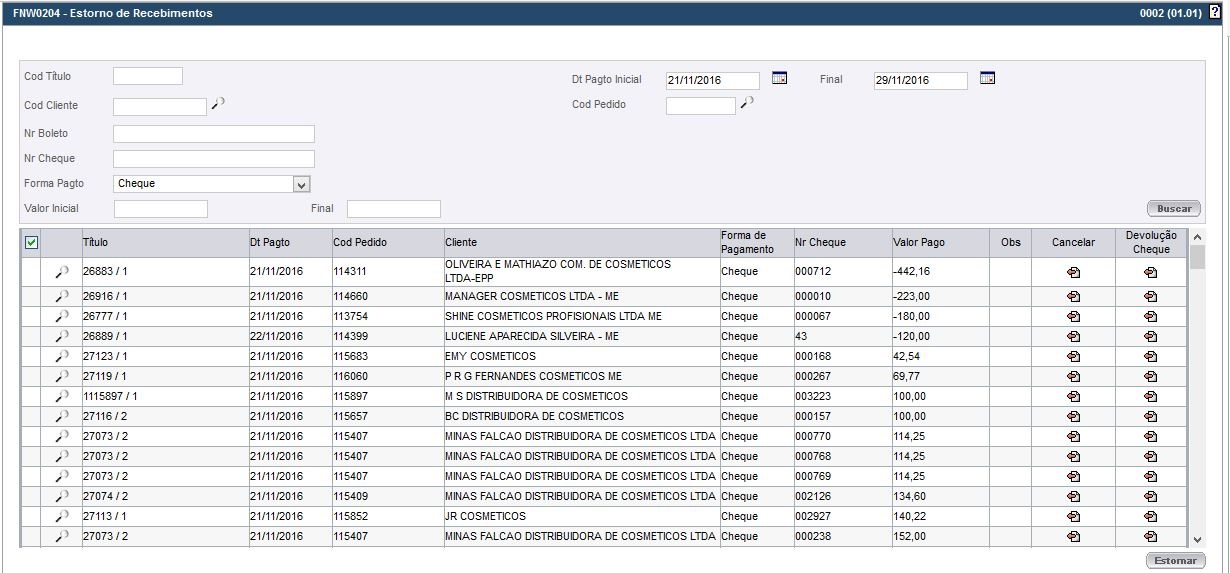
Task: Click the Buscar button
Action: point(1173,209)
